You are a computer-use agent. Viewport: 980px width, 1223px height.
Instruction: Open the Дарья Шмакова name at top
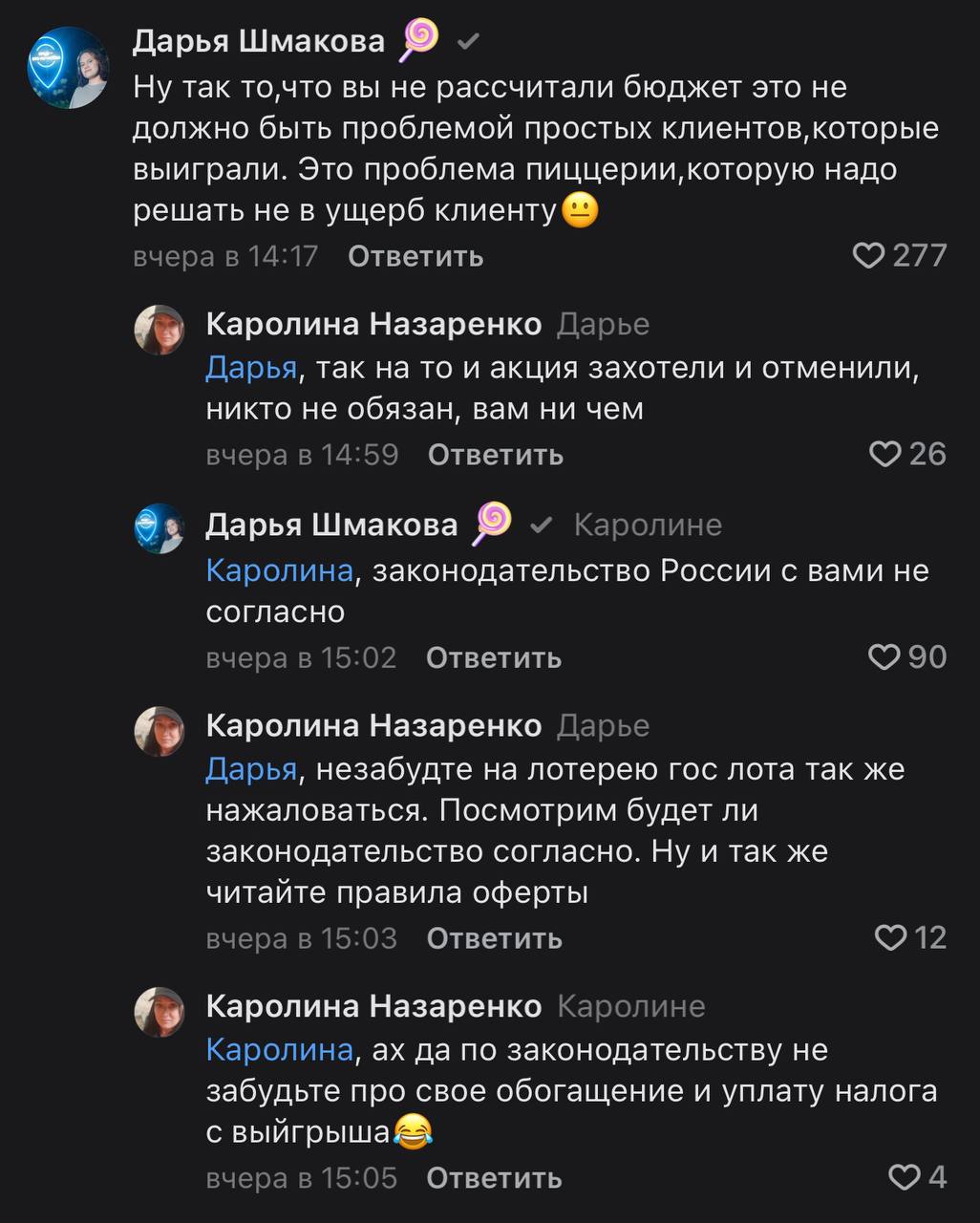click(x=258, y=40)
